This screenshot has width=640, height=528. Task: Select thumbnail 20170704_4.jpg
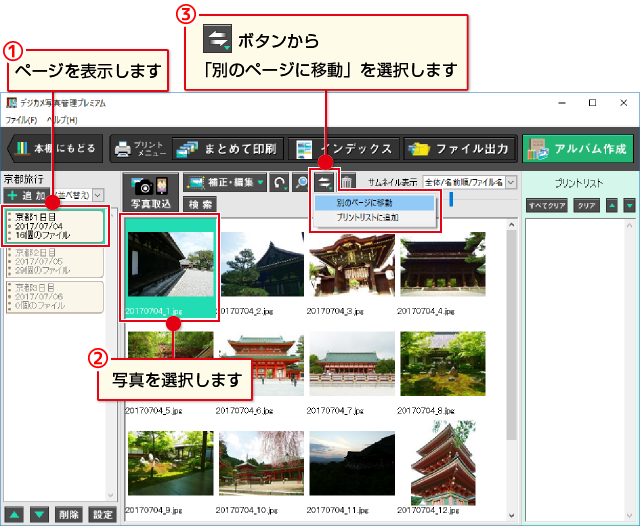(443, 264)
